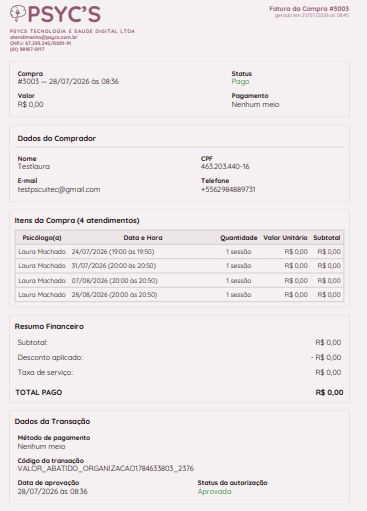Select the 28/08/2026 session row
367x511 pixels.
tap(179, 295)
